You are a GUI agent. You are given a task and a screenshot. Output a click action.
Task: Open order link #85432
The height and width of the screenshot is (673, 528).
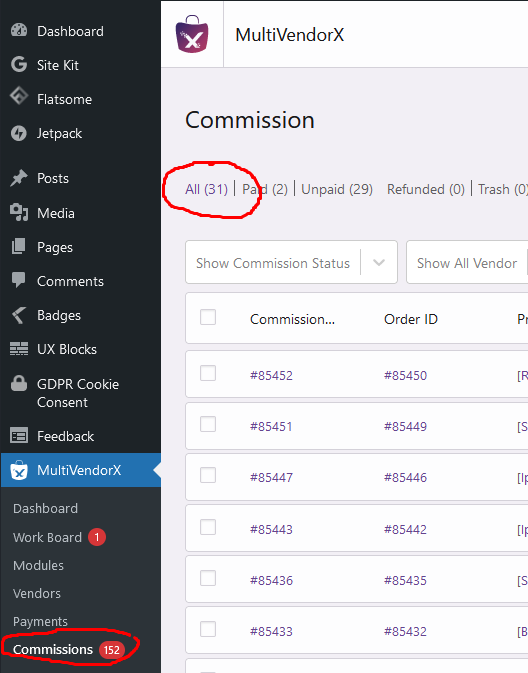click(405, 632)
